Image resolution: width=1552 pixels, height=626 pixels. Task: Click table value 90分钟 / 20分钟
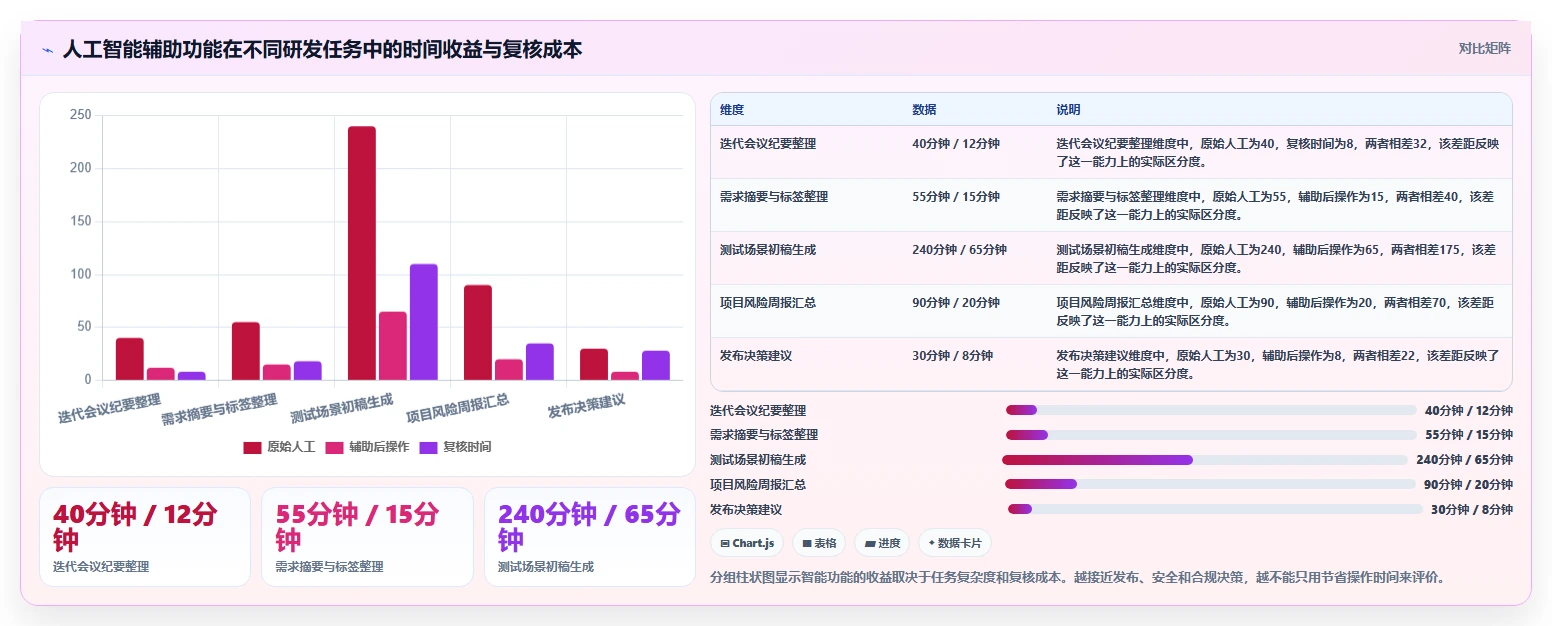[x=955, y=302]
